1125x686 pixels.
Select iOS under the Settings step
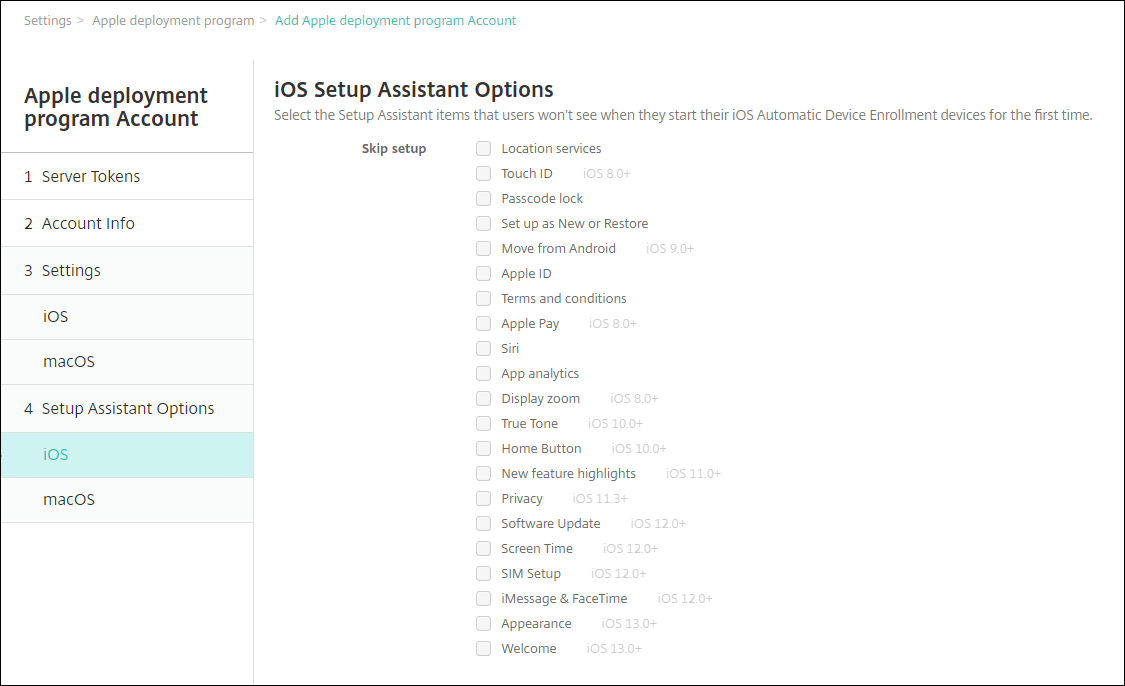pos(56,317)
